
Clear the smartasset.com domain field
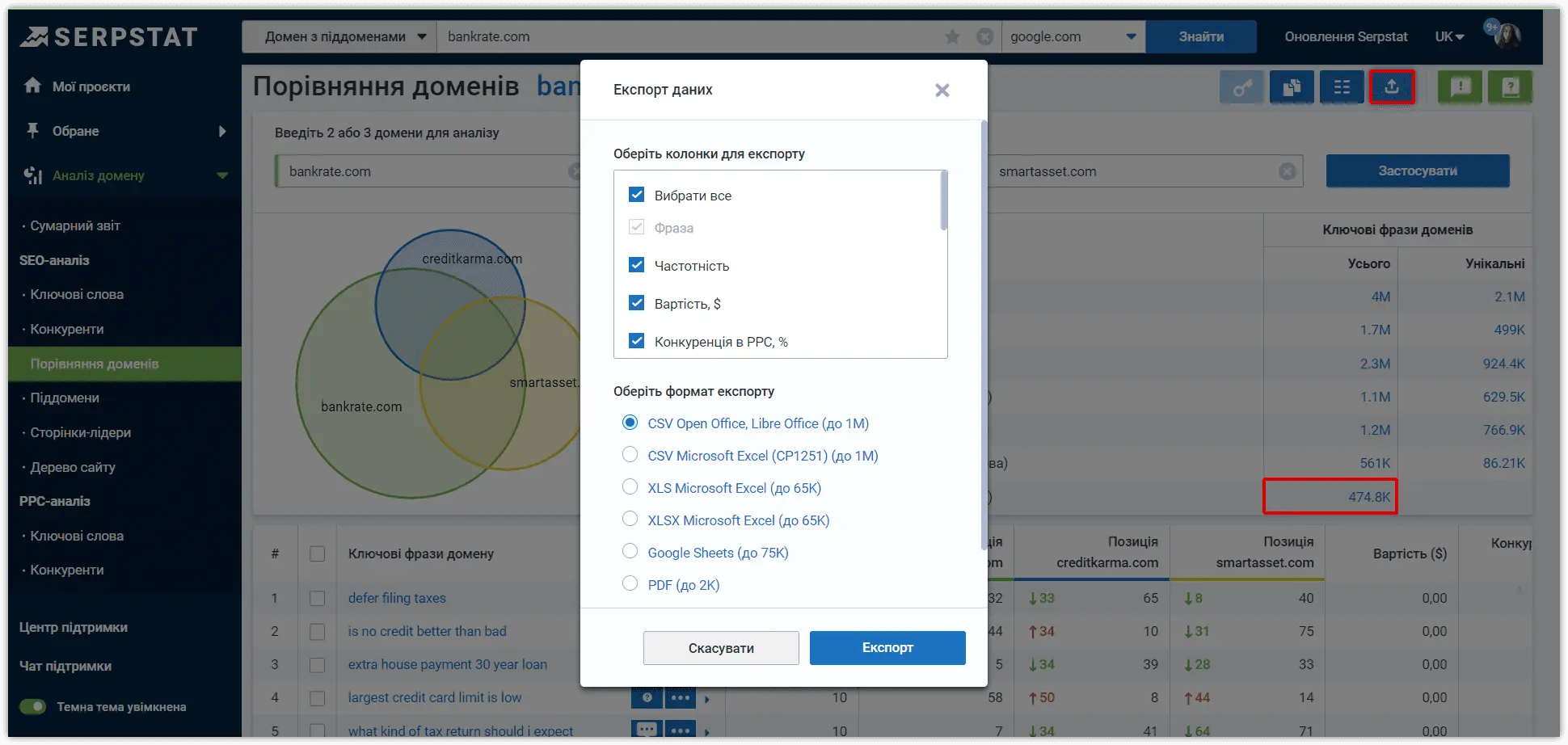tap(1288, 171)
